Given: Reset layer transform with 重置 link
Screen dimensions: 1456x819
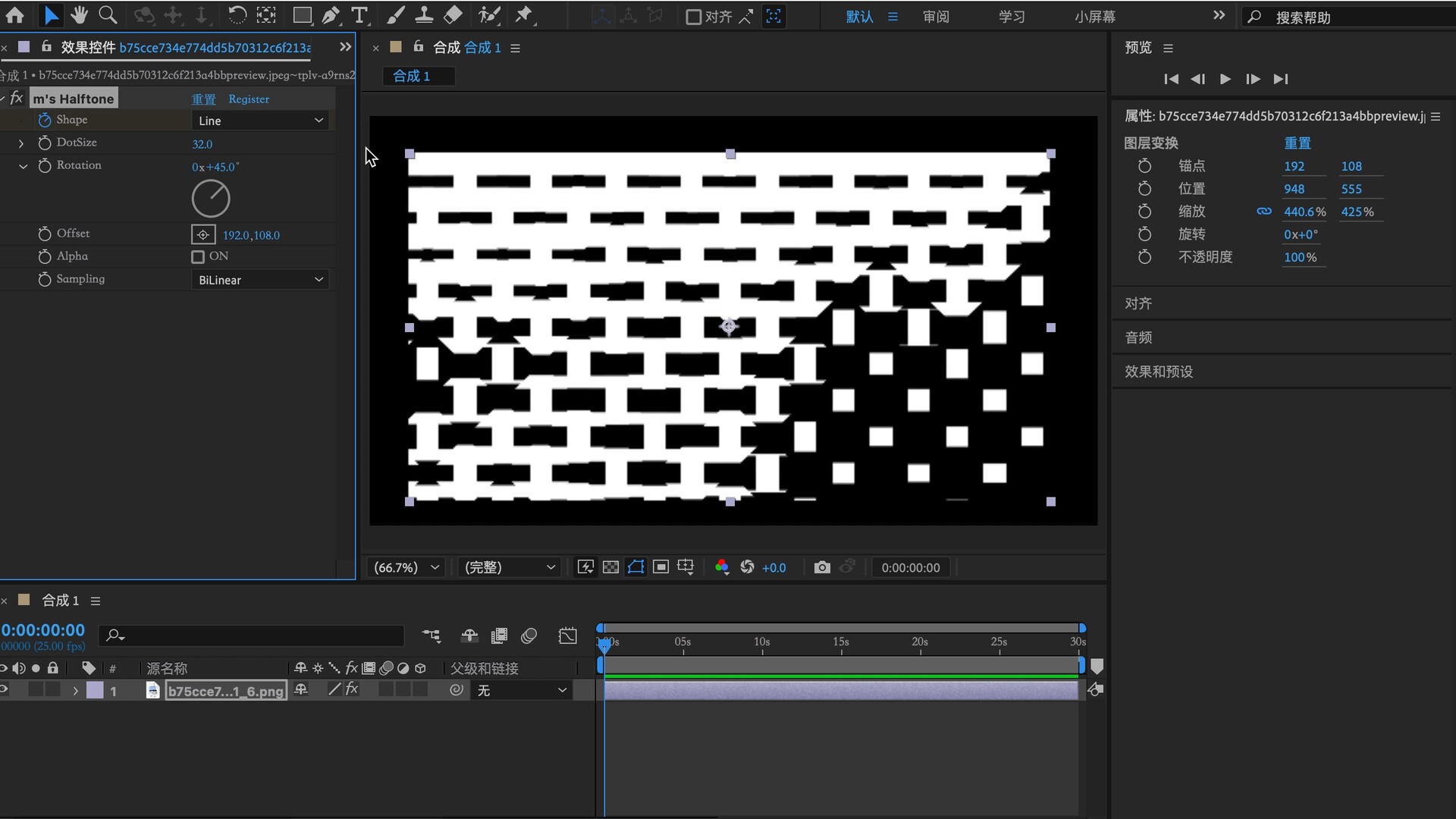Looking at the screenshot, I should point(1297,143).
